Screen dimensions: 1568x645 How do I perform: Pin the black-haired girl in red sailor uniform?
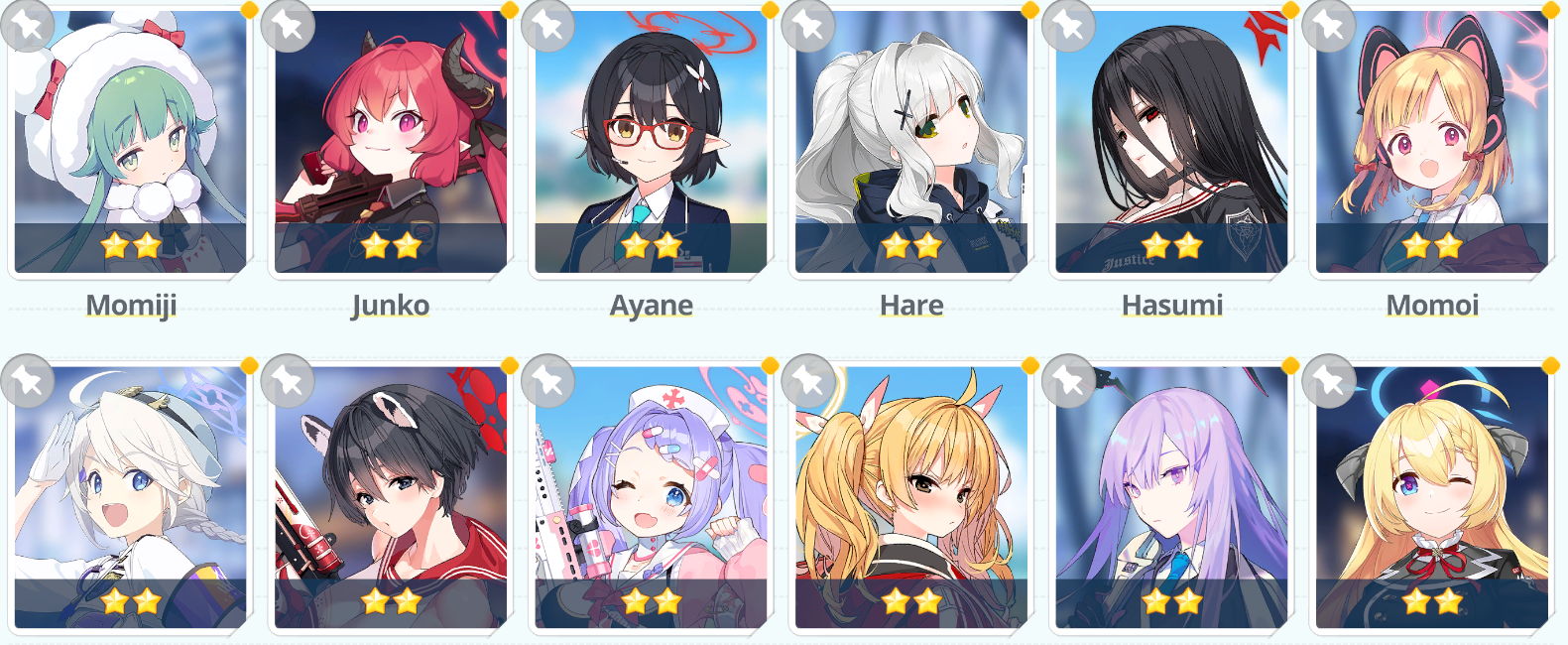[x=288, y=380]
